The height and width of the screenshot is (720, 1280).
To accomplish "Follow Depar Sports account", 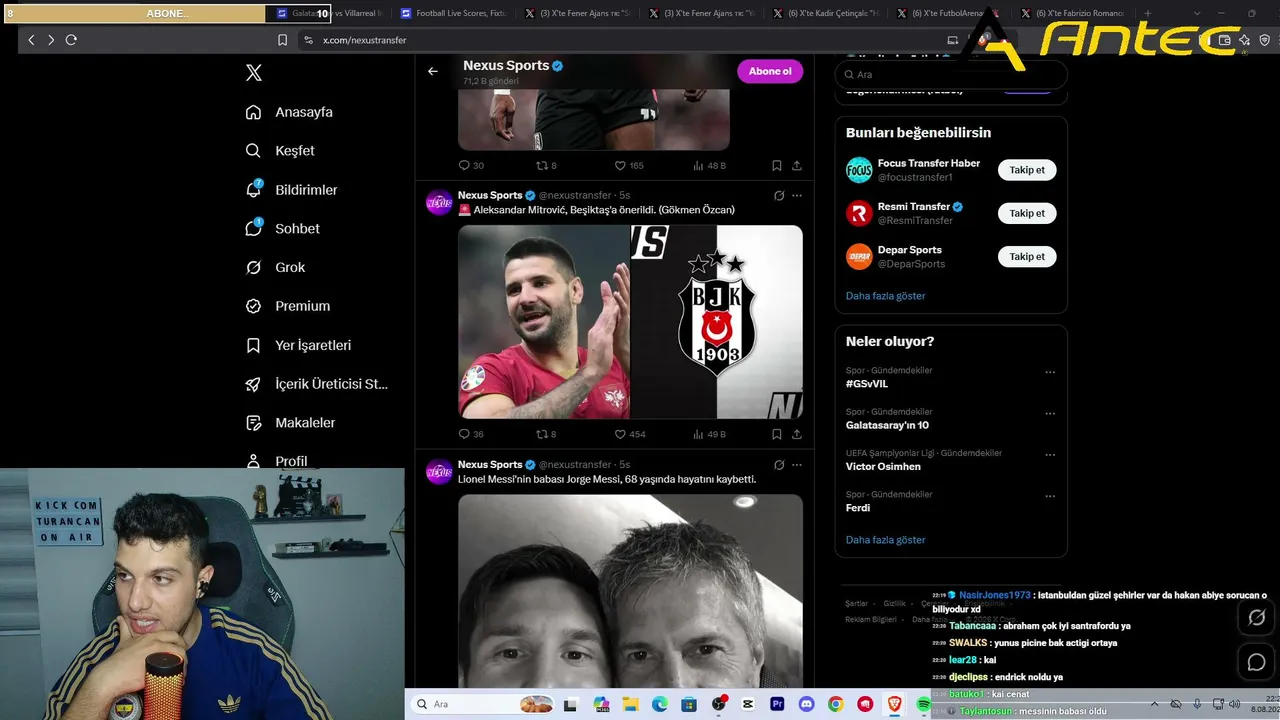I will click(1027, 257).
